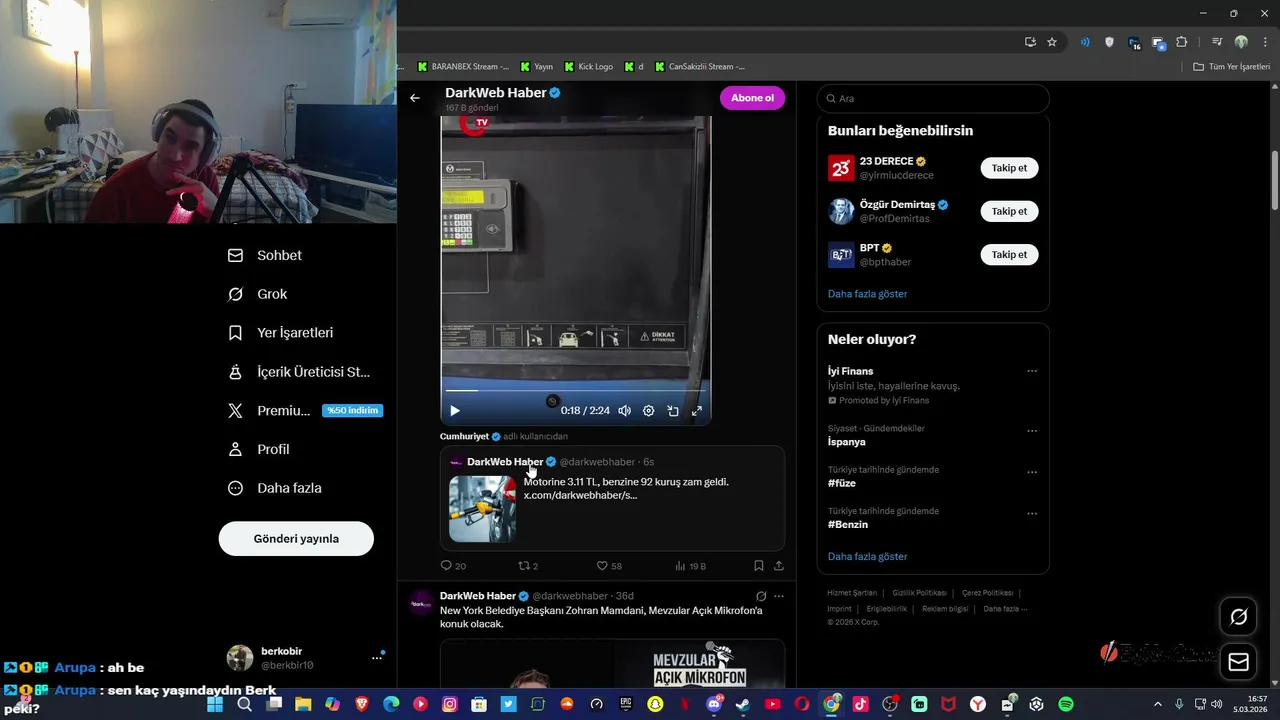Open more options on Mamdani post
This screenshot has height=720, width=1280.
779,596
